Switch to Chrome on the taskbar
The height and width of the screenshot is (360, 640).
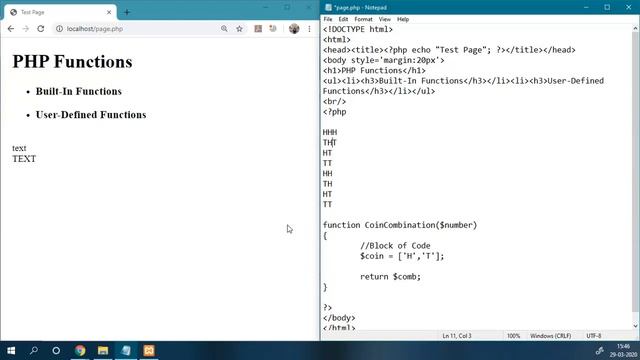pyautogui.click(x=80, y=351)
